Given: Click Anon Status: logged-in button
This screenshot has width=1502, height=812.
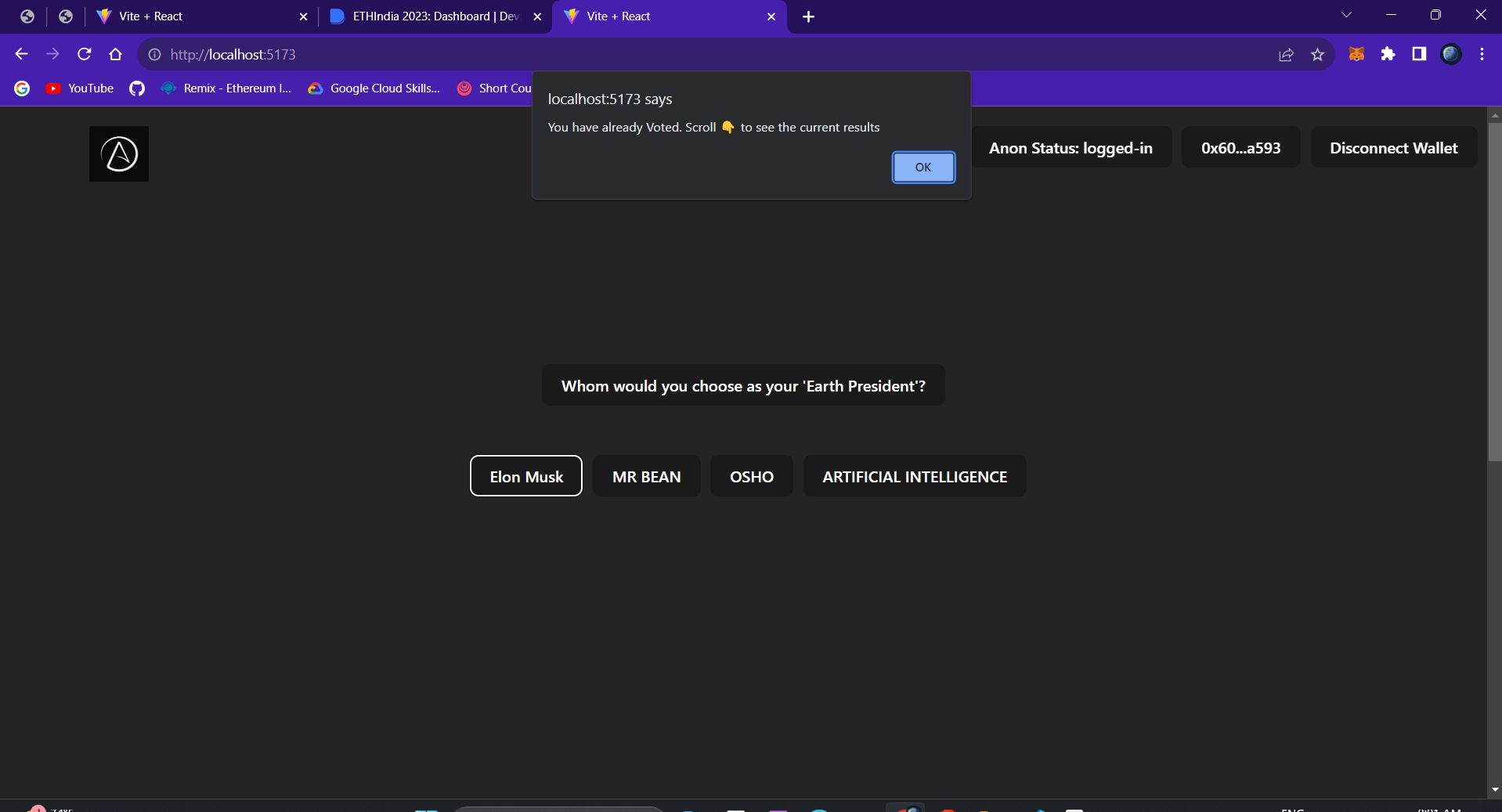Looking at the screenshot, I should [x=1071, y=147].
